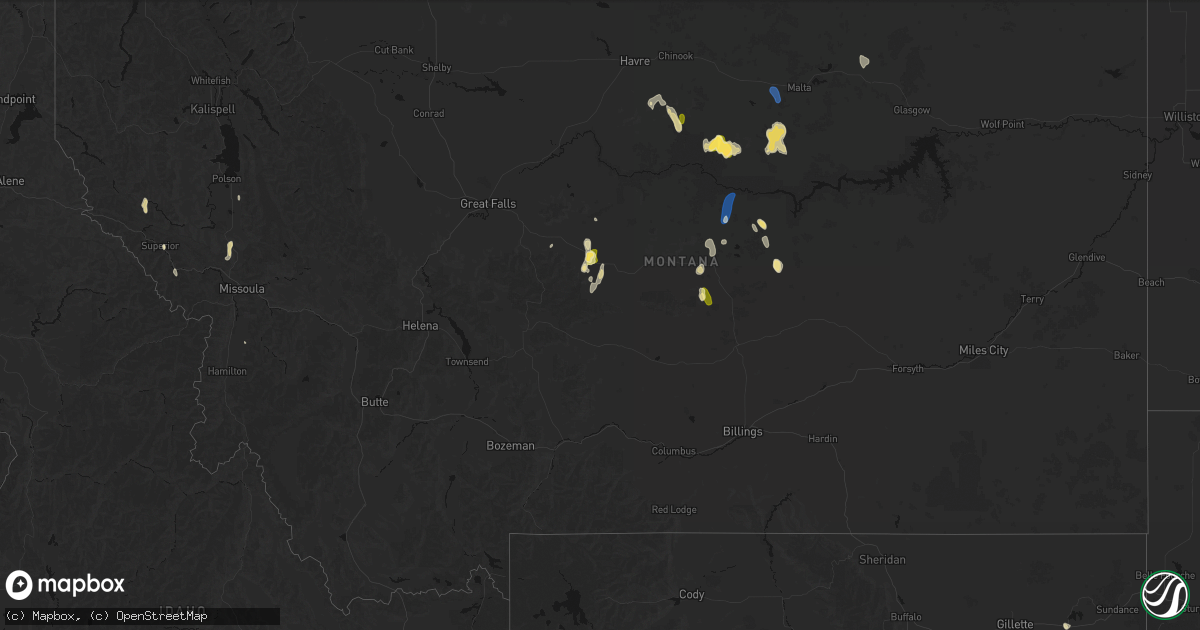Click the Mapbox logo
1200x630 pixels.
pyautogui.click(x=66, y=585)
